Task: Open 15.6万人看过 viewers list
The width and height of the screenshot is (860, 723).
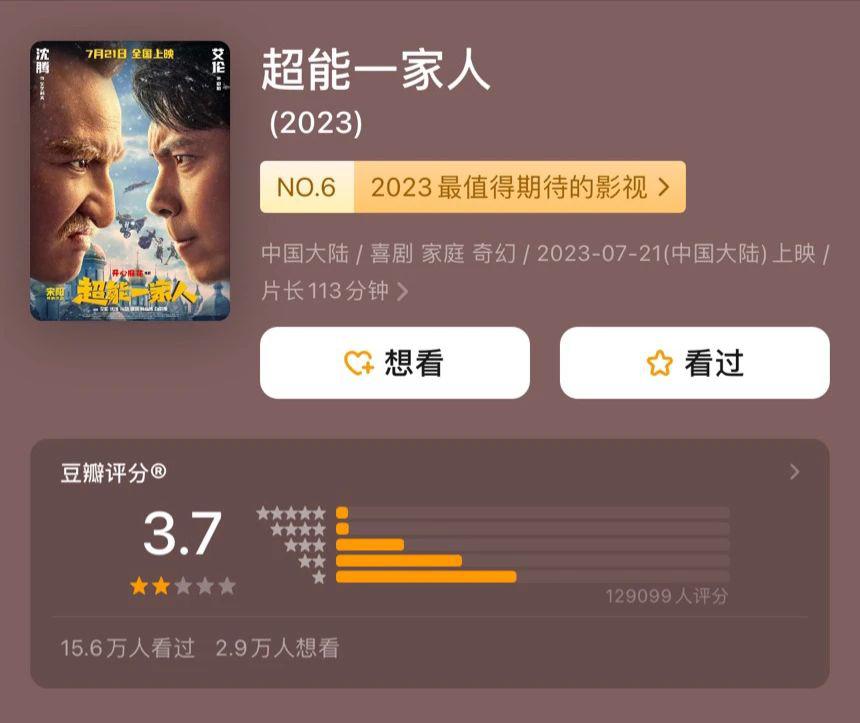Action: [x=127, y=648]
